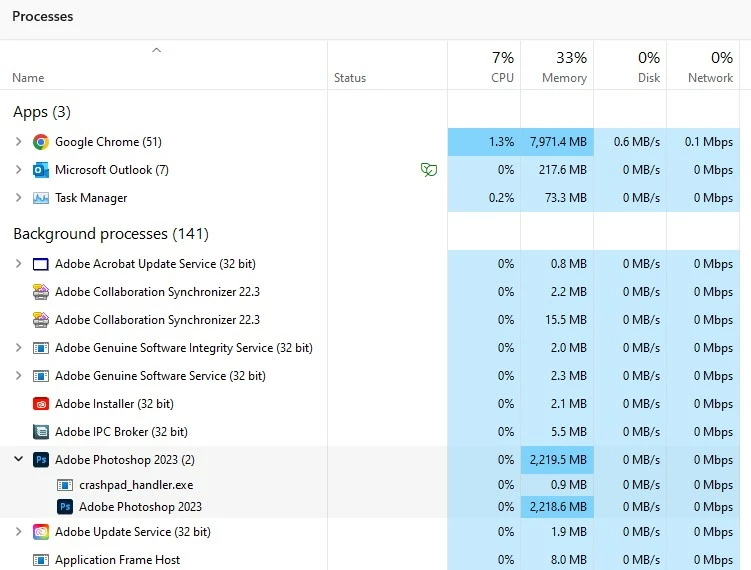Select Adobe Acrobat Update Service (32 bit)

[x=155, y=264]
